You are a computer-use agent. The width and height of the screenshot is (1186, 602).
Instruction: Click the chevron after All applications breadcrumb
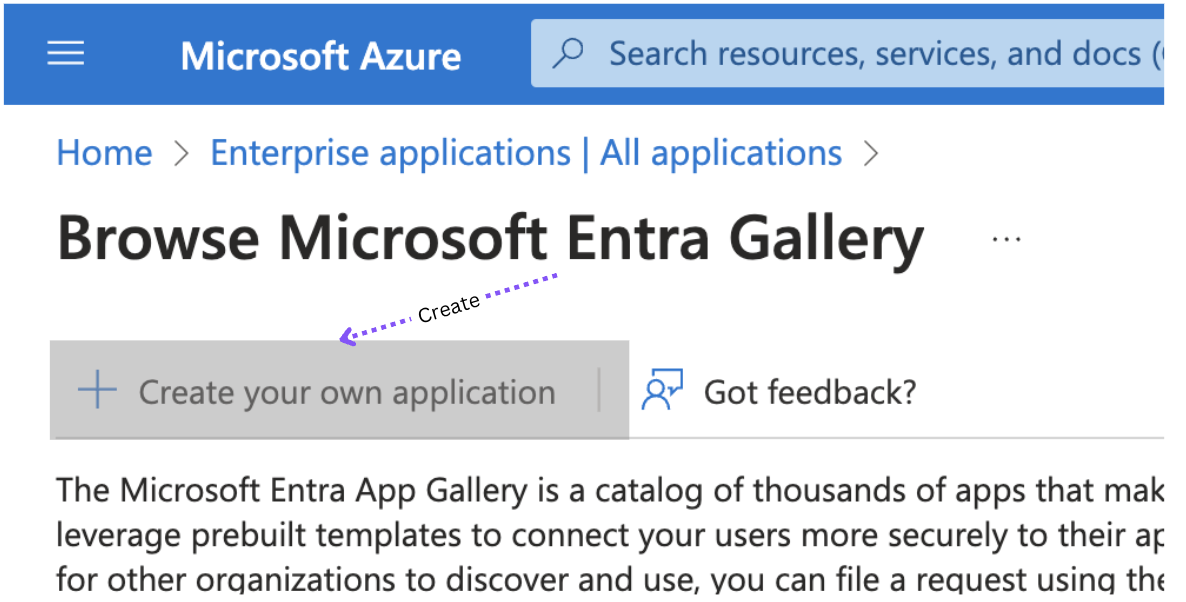tap(871, 153)
